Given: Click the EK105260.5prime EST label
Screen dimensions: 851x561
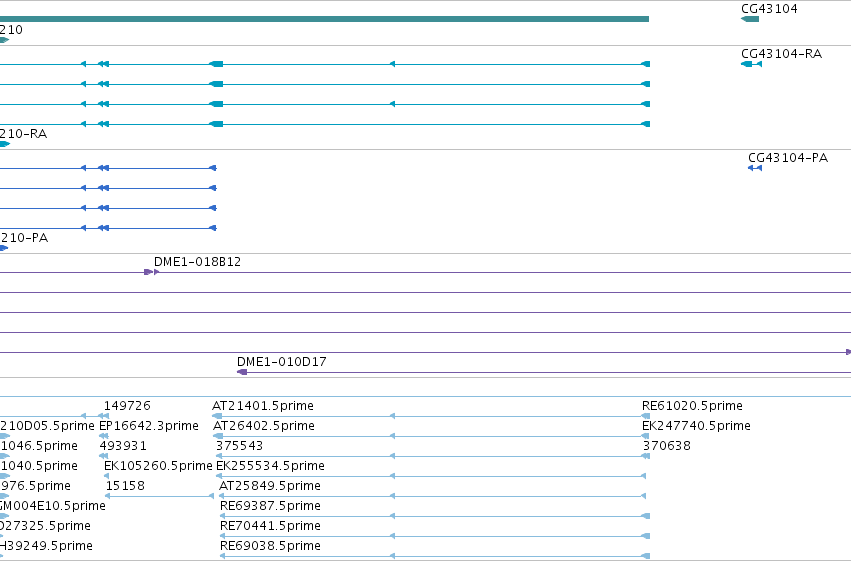Looking at the screenshot, I should point(158,466).
